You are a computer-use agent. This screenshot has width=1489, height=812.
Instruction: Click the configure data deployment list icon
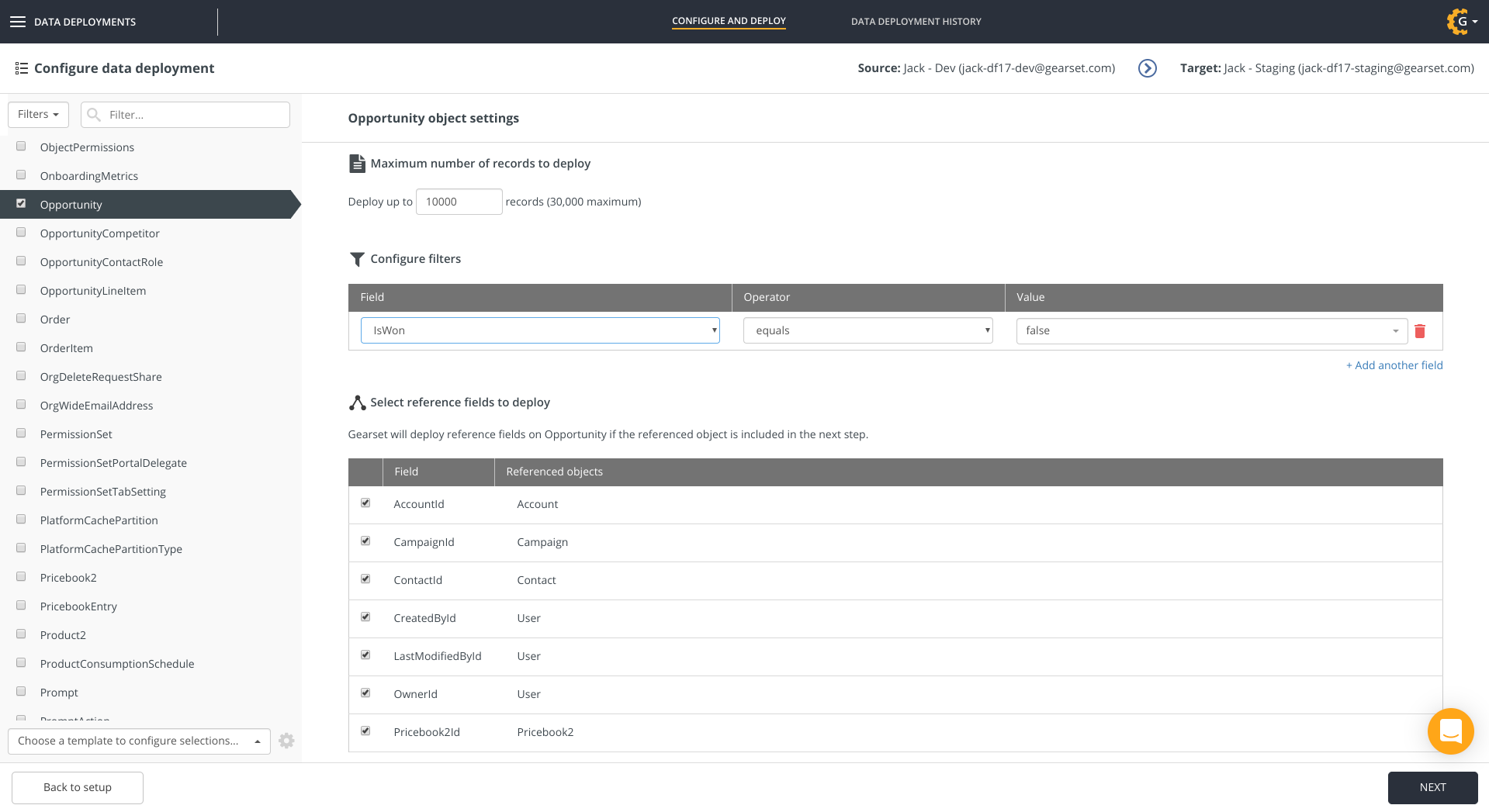22,68
